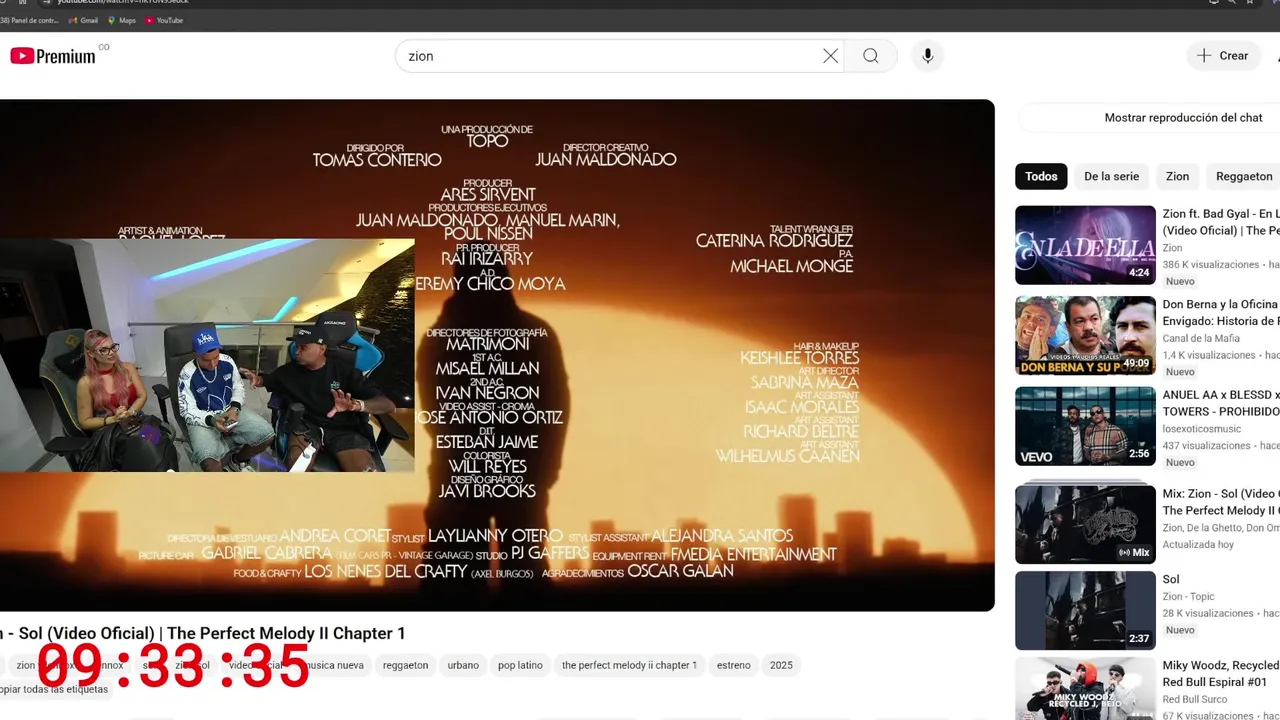Open the 'Don Berna y la Oficina' thumbnail
The height and width of the screenshot is (720, 1280).
tap(1085, 335)
